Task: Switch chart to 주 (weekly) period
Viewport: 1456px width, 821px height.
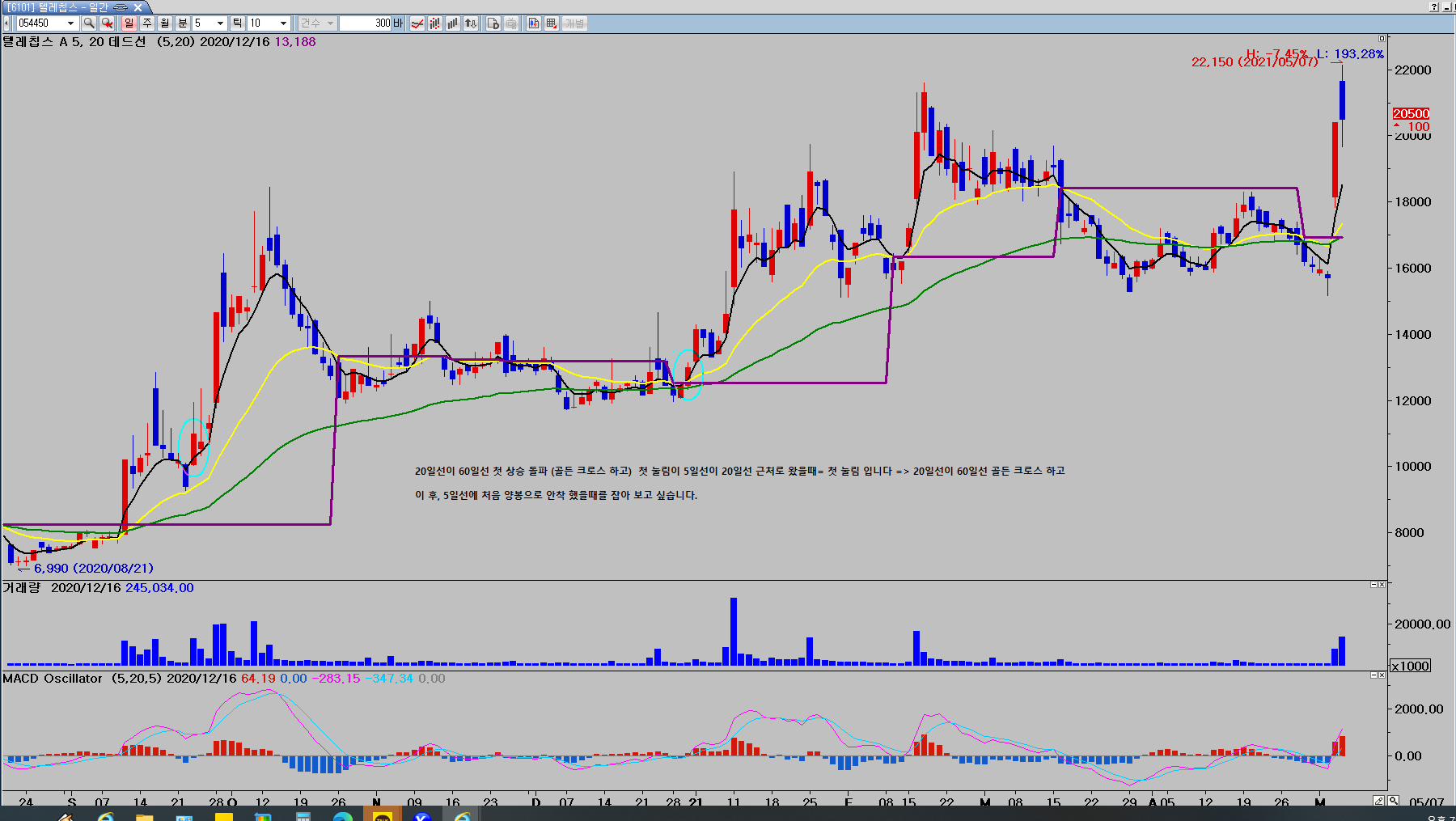Action: pyautogui.click(x=147, y=23)
